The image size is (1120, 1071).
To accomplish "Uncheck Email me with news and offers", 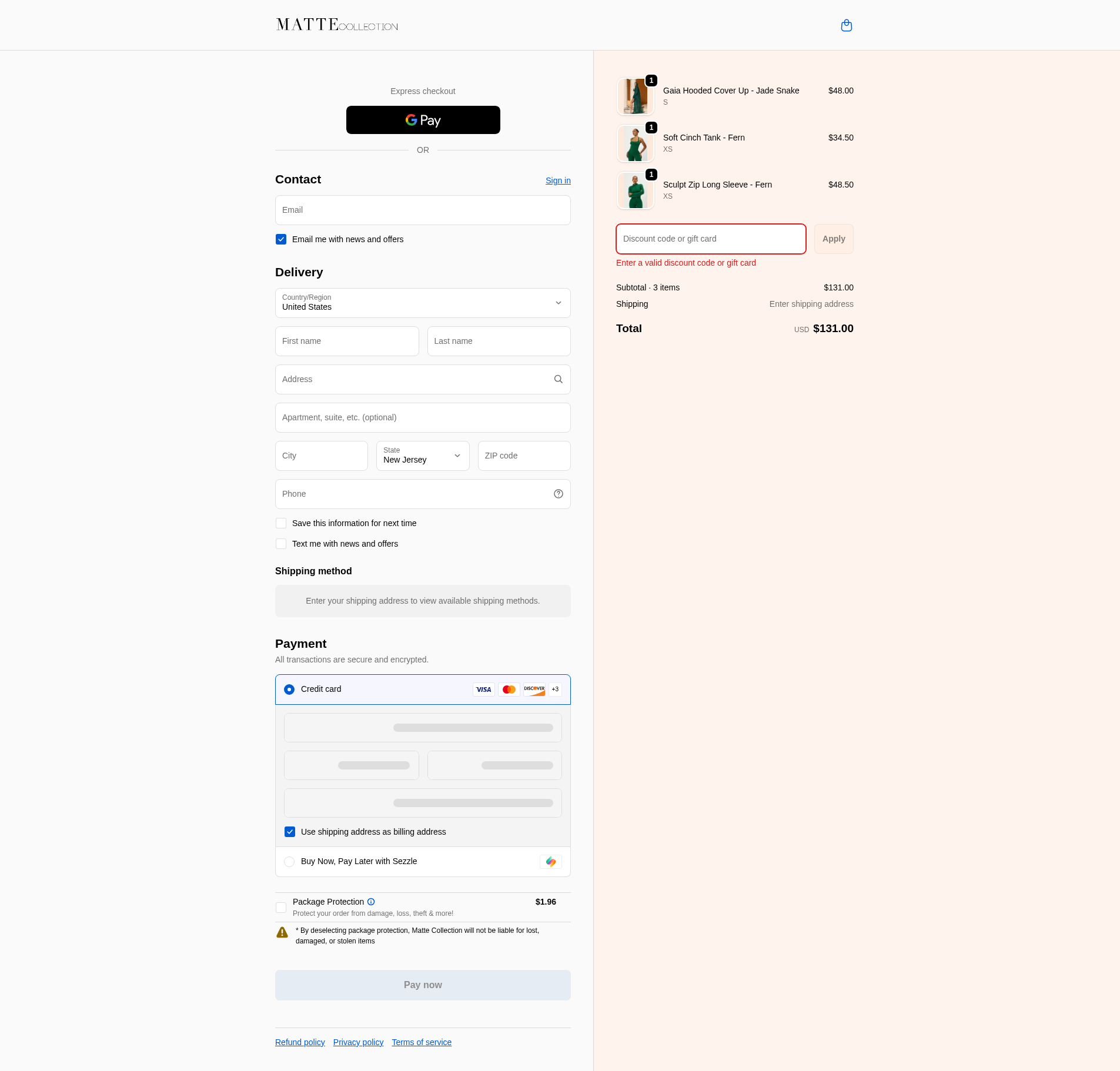I will click(281, 239).
